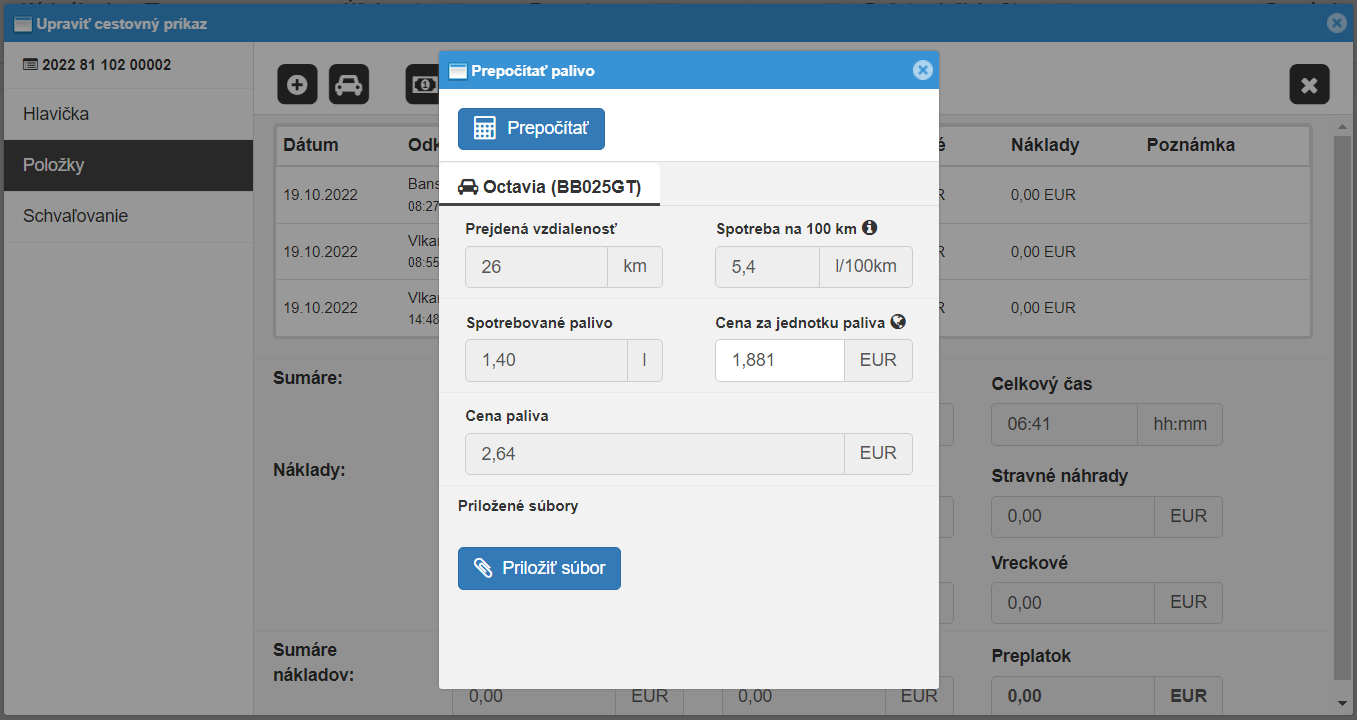
Task: Close the Upraviť cestovný príkaz window
Action: tap(1337, 23)
